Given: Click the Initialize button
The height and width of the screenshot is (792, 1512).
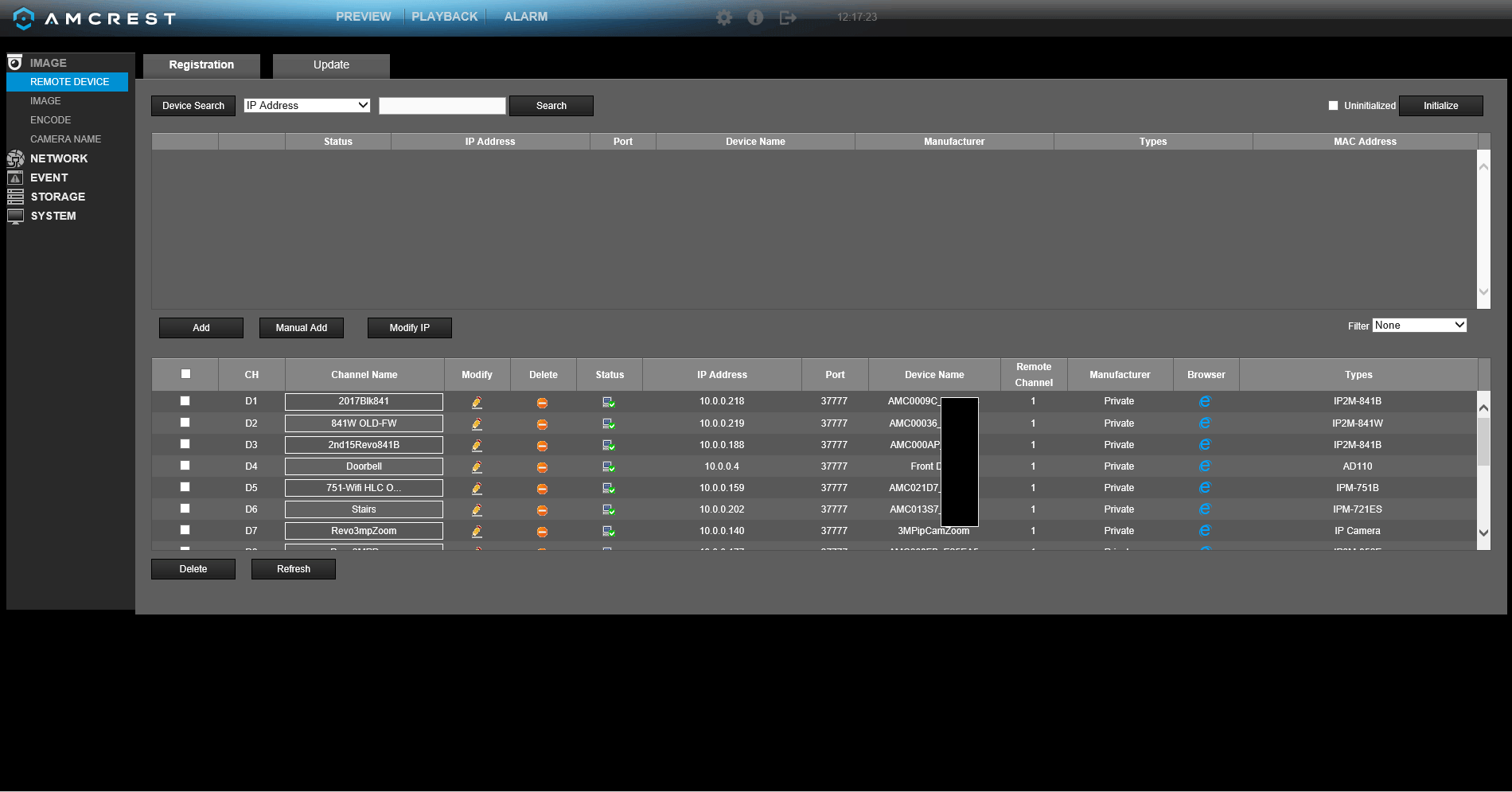Looking at the screenshot, I should (x=1441, y=106).
